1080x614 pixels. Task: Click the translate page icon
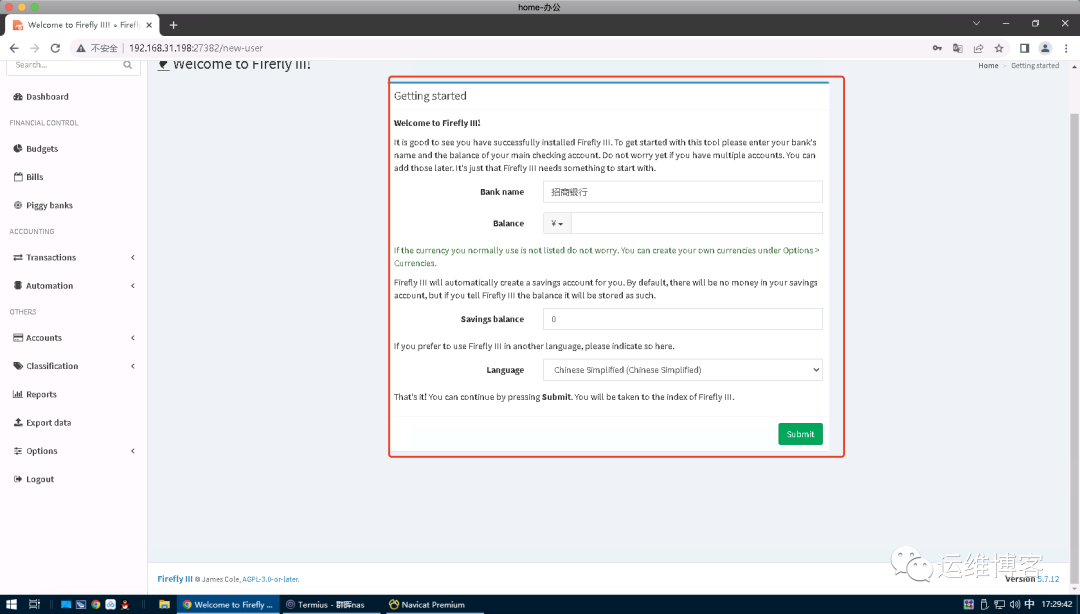957,48
